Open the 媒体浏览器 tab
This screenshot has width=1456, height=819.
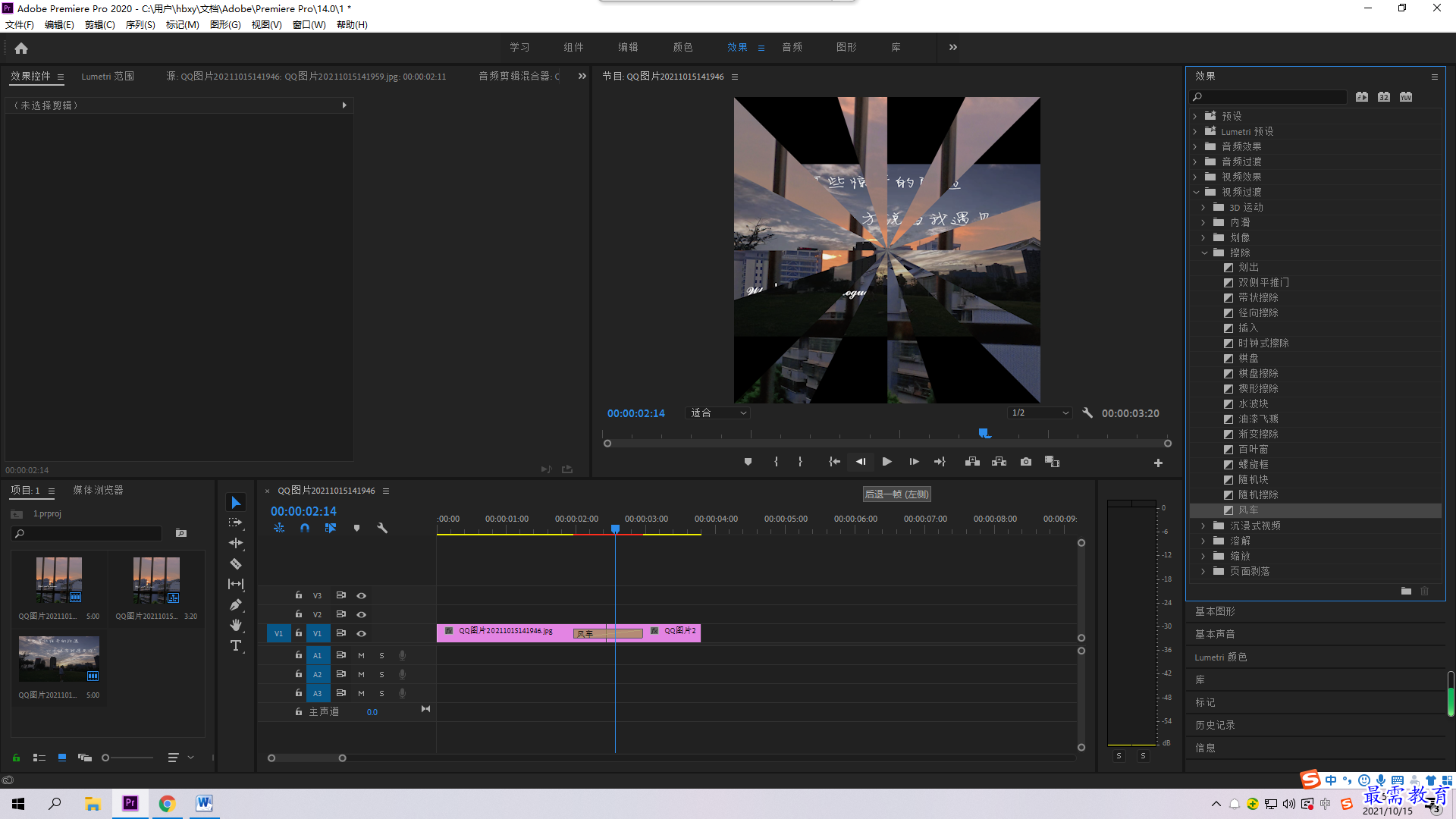tap(98, 491)
